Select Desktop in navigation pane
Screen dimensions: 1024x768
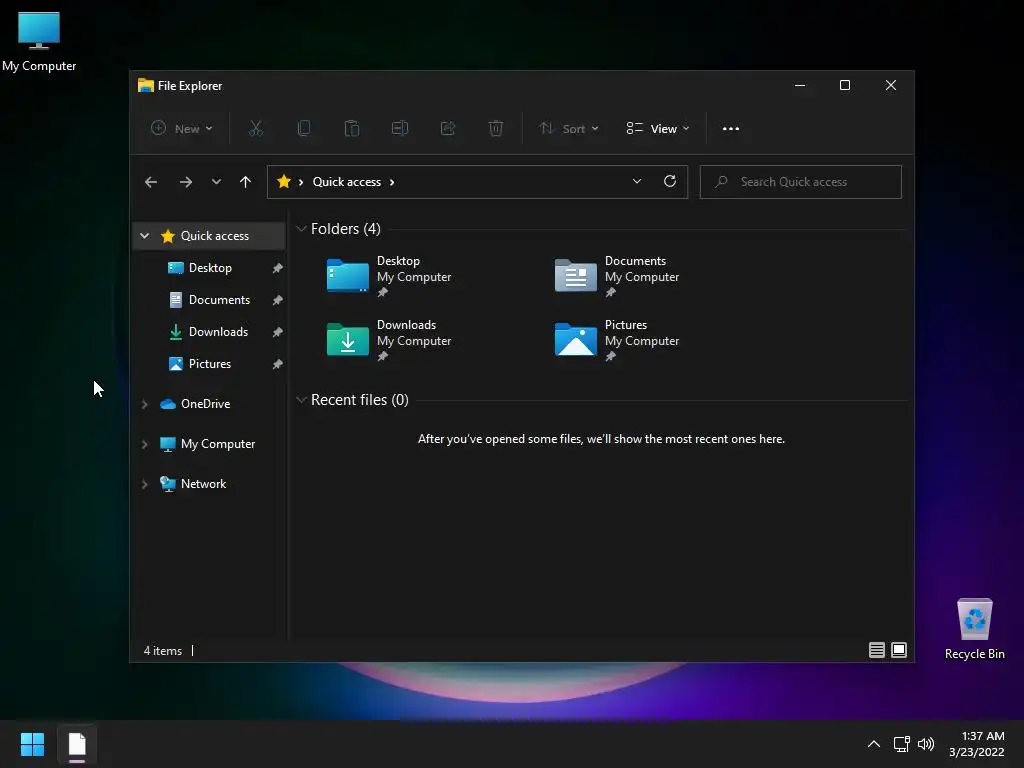click(x=209, y=268)
